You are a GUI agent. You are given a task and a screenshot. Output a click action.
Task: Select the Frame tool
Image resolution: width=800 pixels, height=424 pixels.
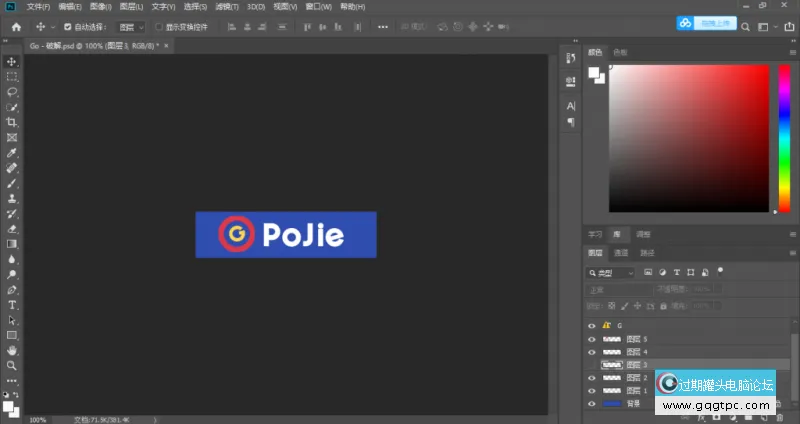pos(12,138)
